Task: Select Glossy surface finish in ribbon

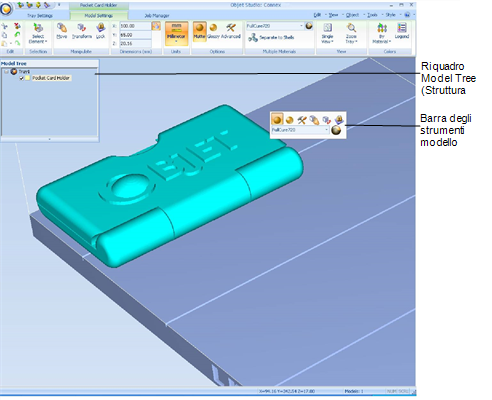Action: (213, 31)
